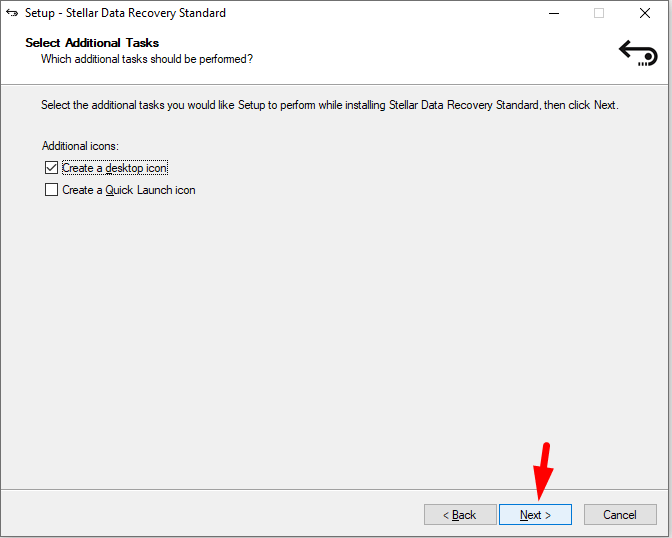The width and height of the screenshot is (672, 538).
Task: Click the red arrow annotation above Next
Action: [x=543, y=471]
